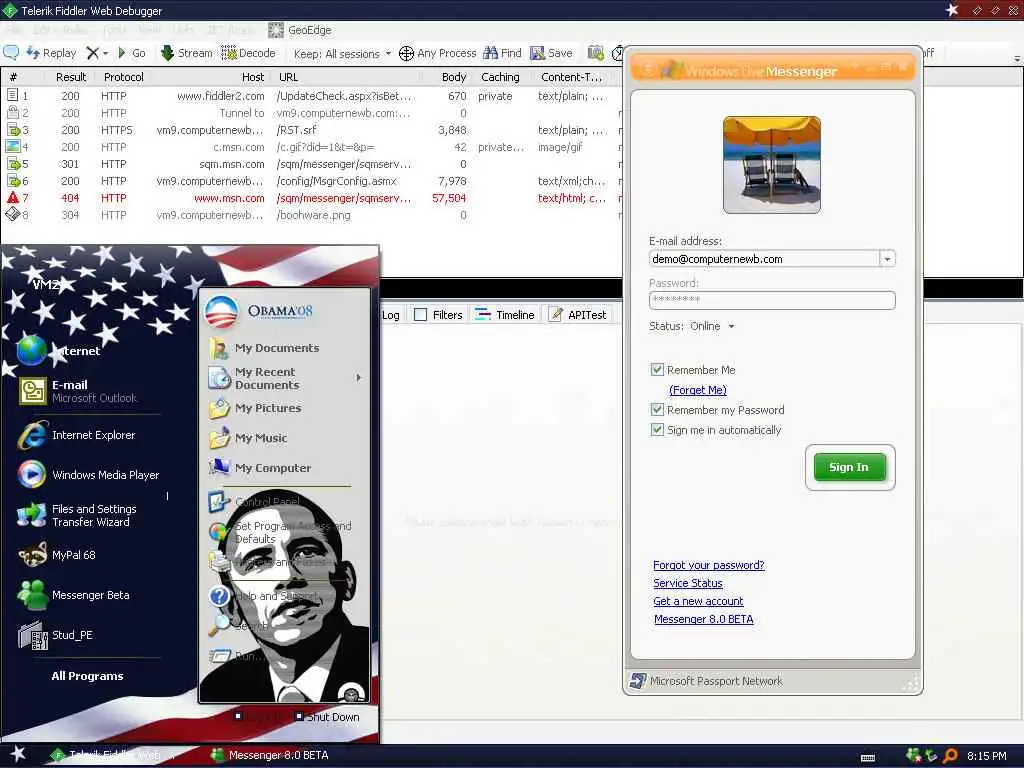Screen dimensions: 1024x768
Task: Click the (Forget Me) link
Action: pyautogui.click(x=697, y=390)
